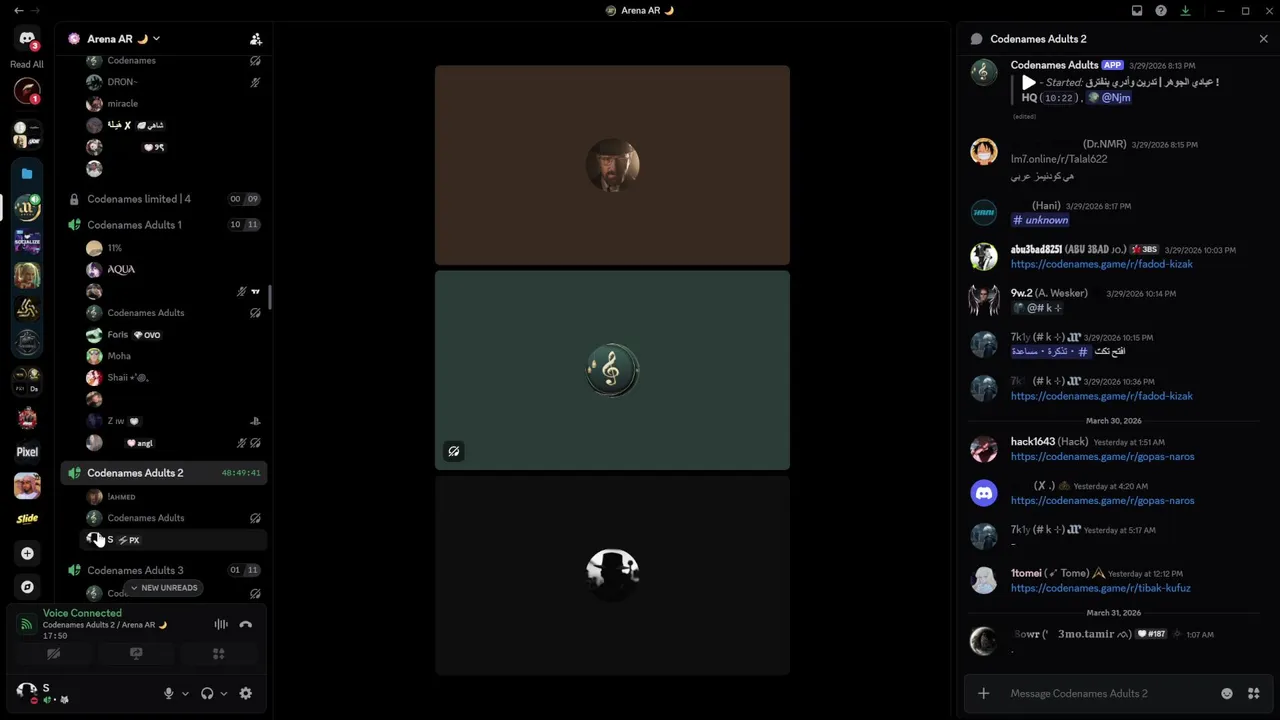Open User Settings gear

click(x=246, y=693)
